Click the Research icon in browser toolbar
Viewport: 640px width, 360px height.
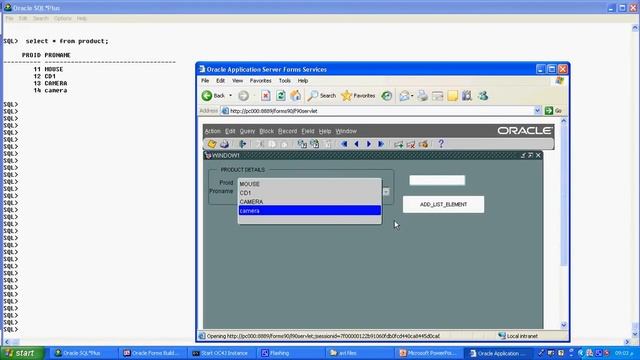click(467, 96)
